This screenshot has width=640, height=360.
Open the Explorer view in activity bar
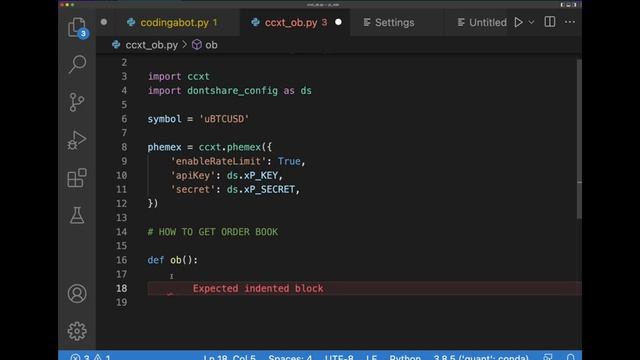(x=77, y=27)
